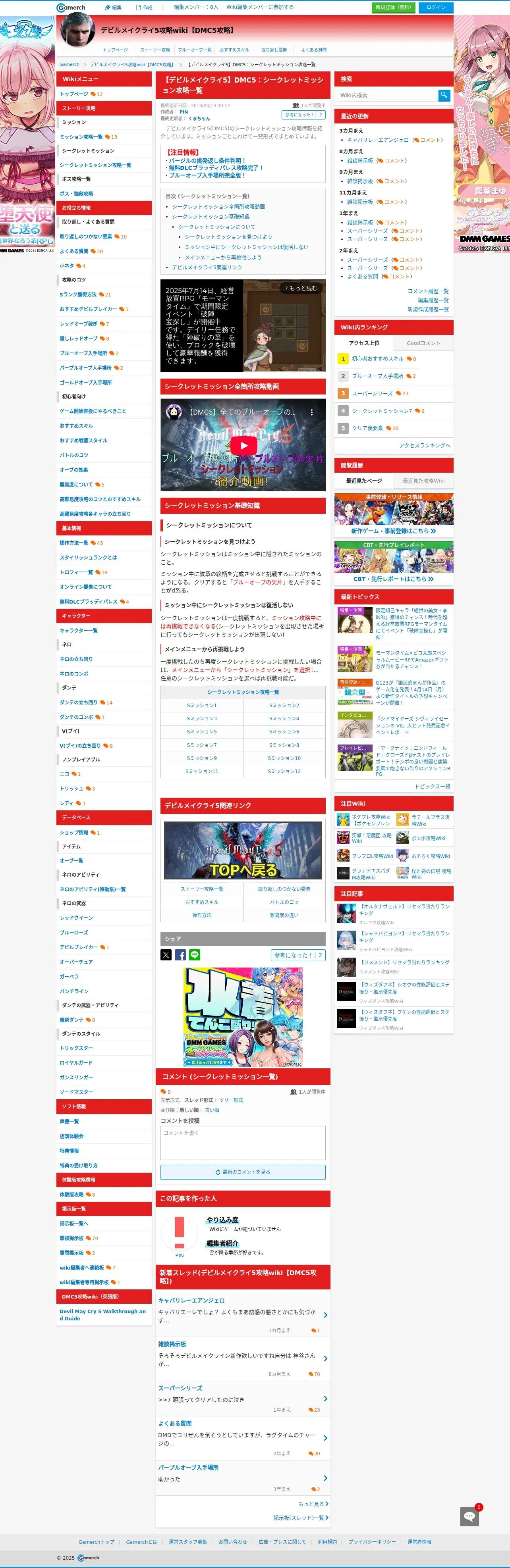This screenshot has width=510, height=1568.
Task: Open Sミッション12 in table
Action: click(284, 771)
